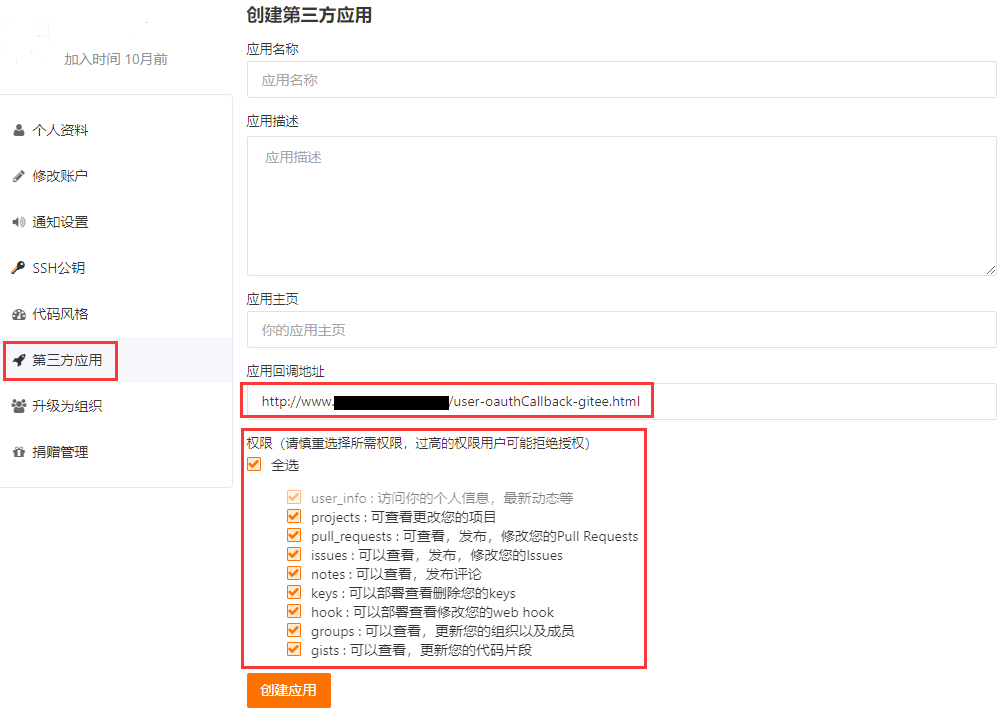The width and height of the screenshot is (999, 714).
Task: Click the 应用回调地址 field label
Action: pos(285,371)
